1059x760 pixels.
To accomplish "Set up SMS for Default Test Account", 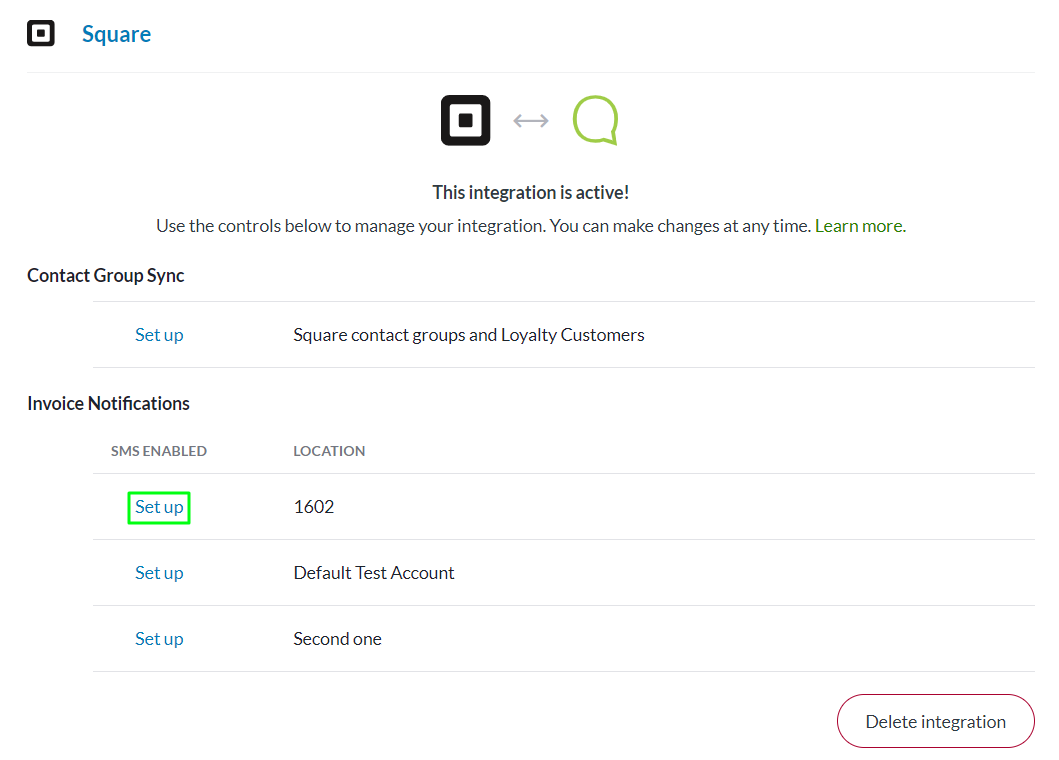I will coord(159,573).
